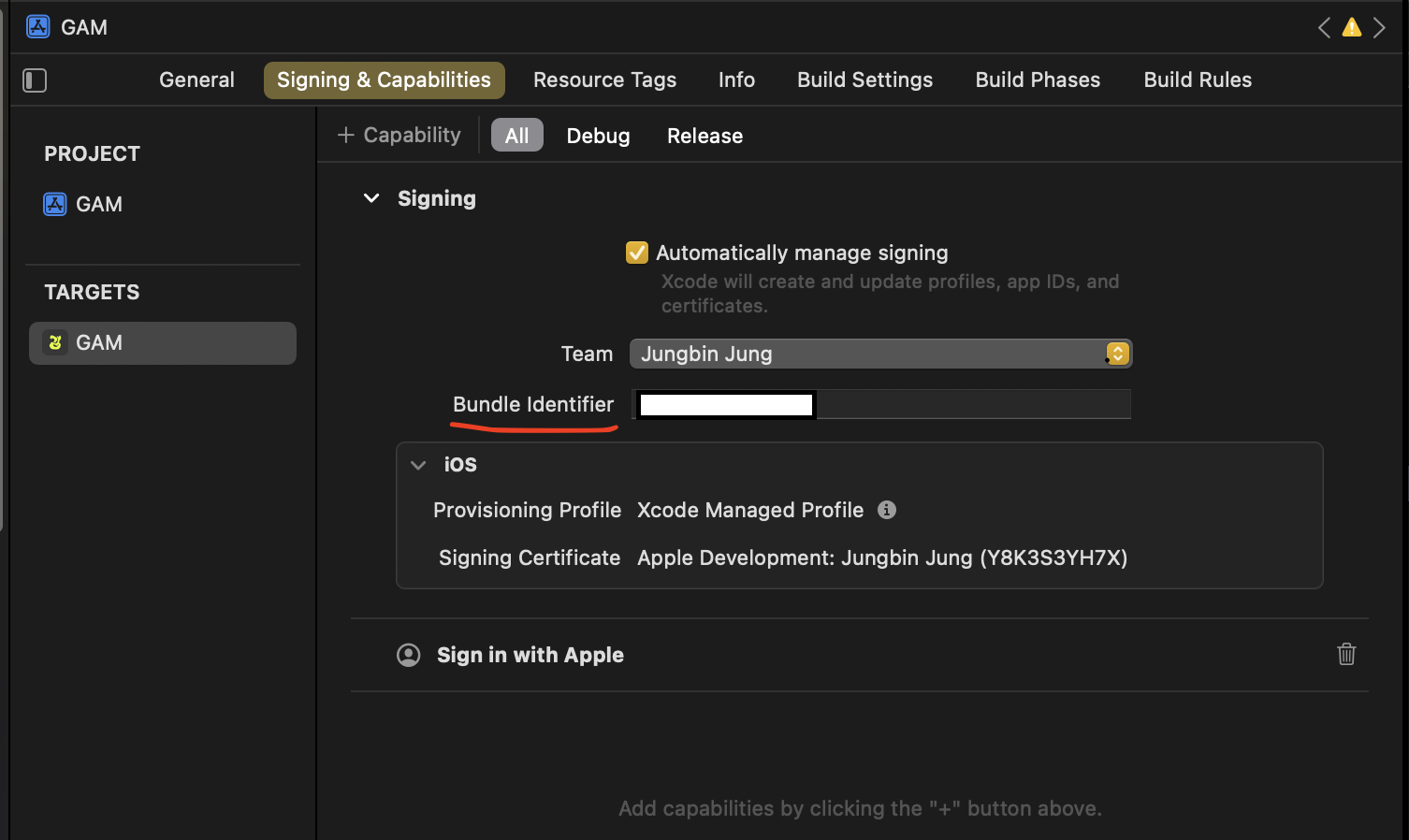Image resolution: width=1409 pixels, height=840 pixels.
Task: Open the Build Phases tab
Action: coord(1038,80)
